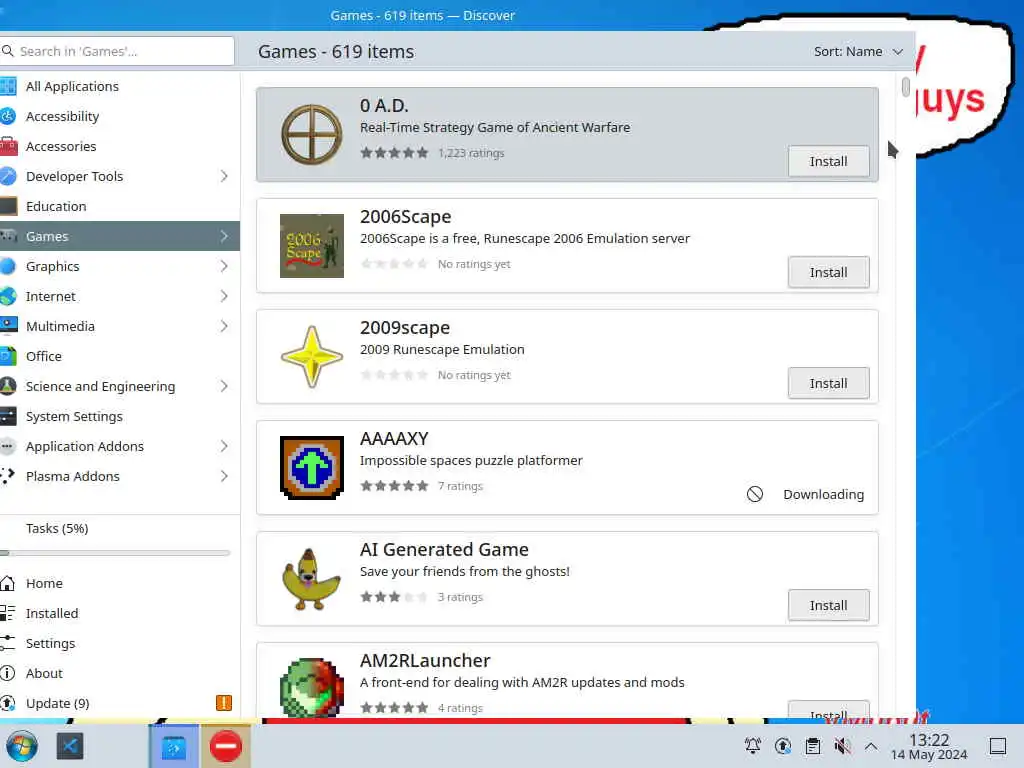The width and height of the screenshot is (1024, 768).
Task: Click the muted volume tray icon
Action: [x=842, y=746]
